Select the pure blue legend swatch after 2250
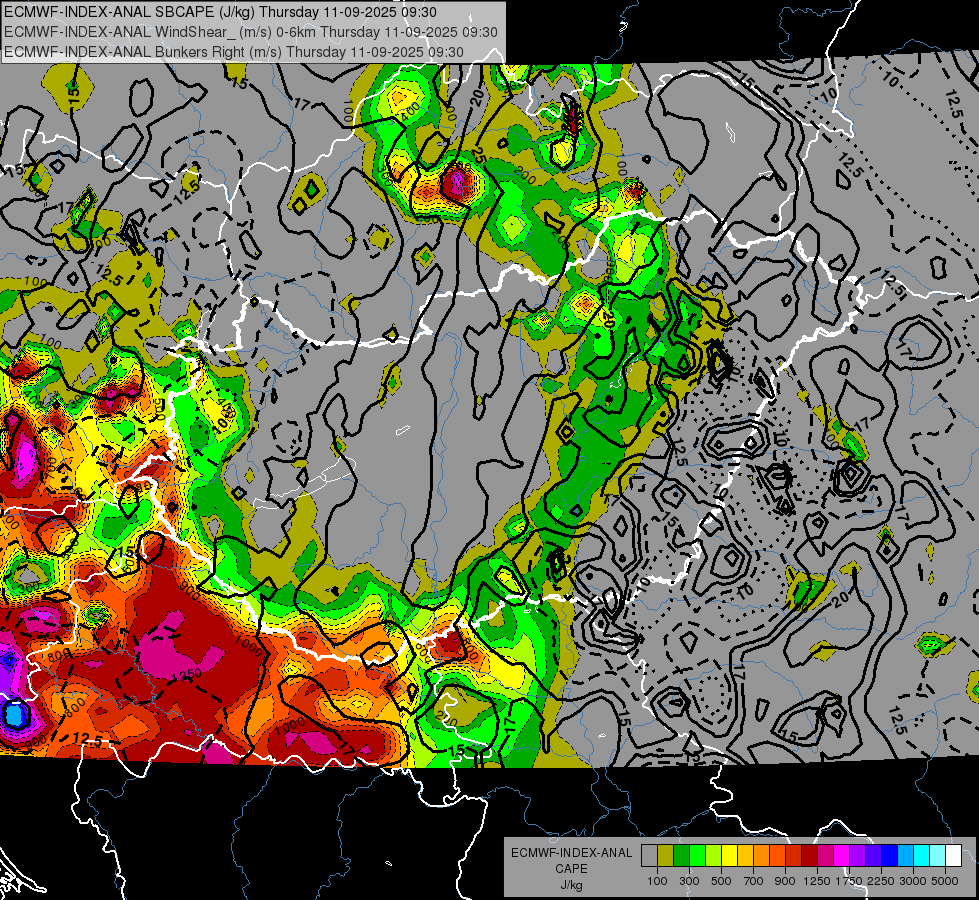979x900 pixels. pos(890,856)
